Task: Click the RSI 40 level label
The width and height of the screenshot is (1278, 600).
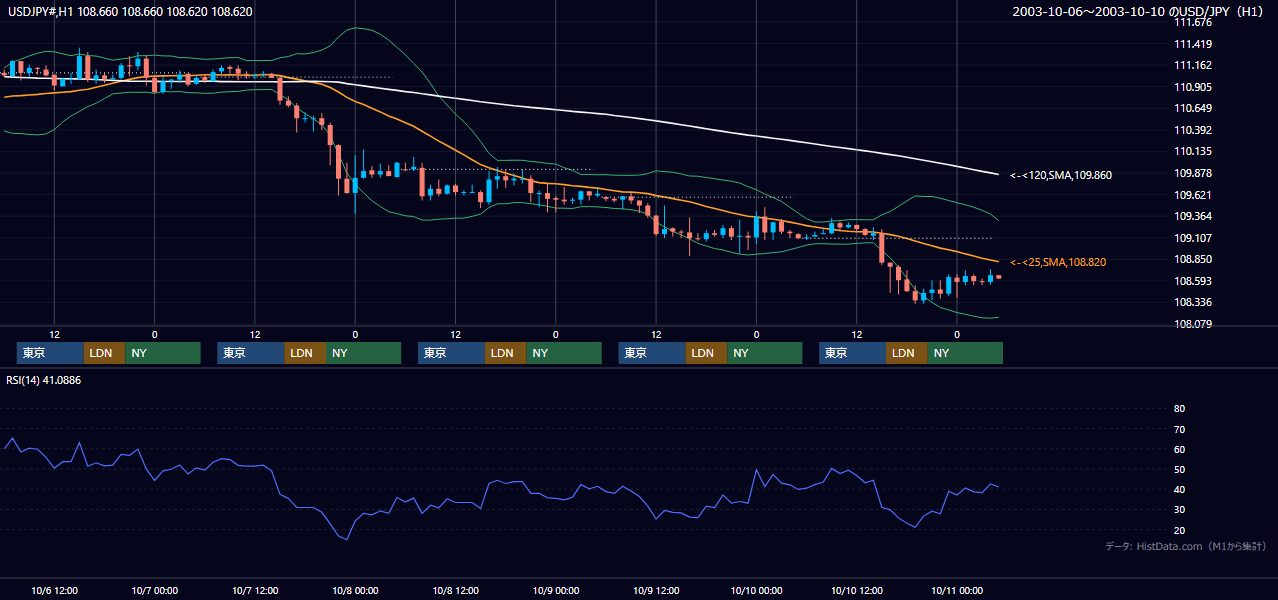Action: (1179, 489)
